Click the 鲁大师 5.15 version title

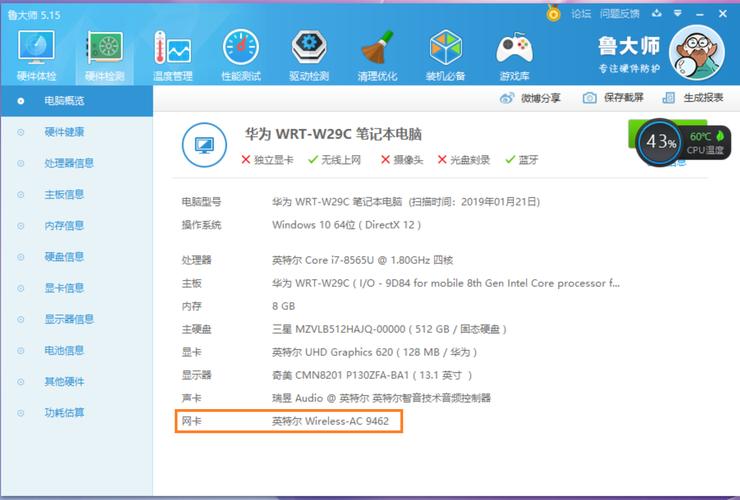coord(34,15)
